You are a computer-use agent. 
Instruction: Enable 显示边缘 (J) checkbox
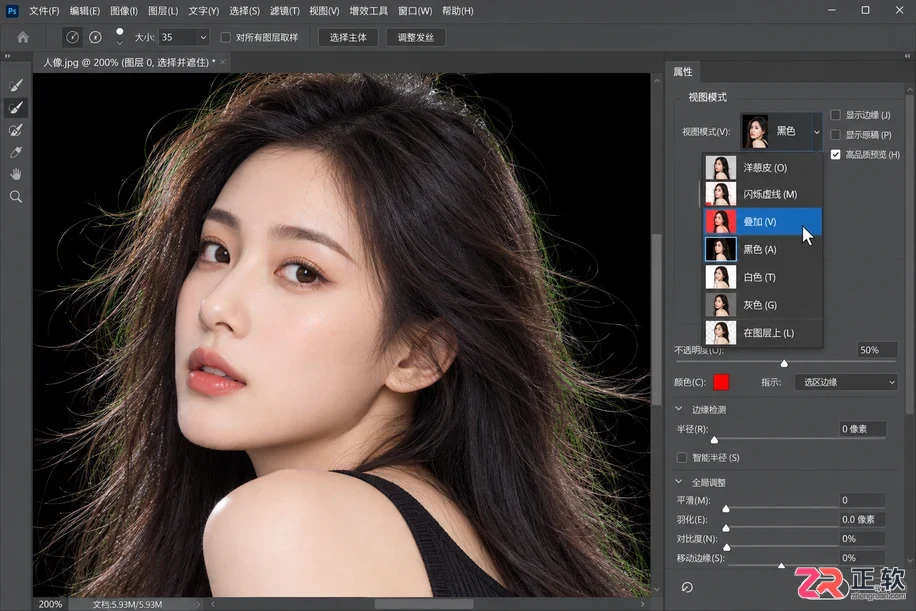(x=835, y=115)
